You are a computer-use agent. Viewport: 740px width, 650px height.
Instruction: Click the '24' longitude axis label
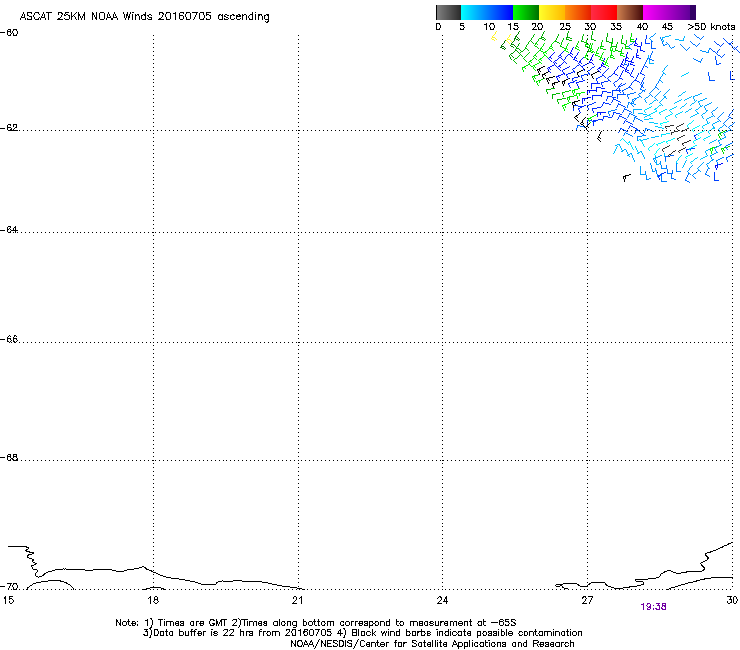[x=442, y=600]
